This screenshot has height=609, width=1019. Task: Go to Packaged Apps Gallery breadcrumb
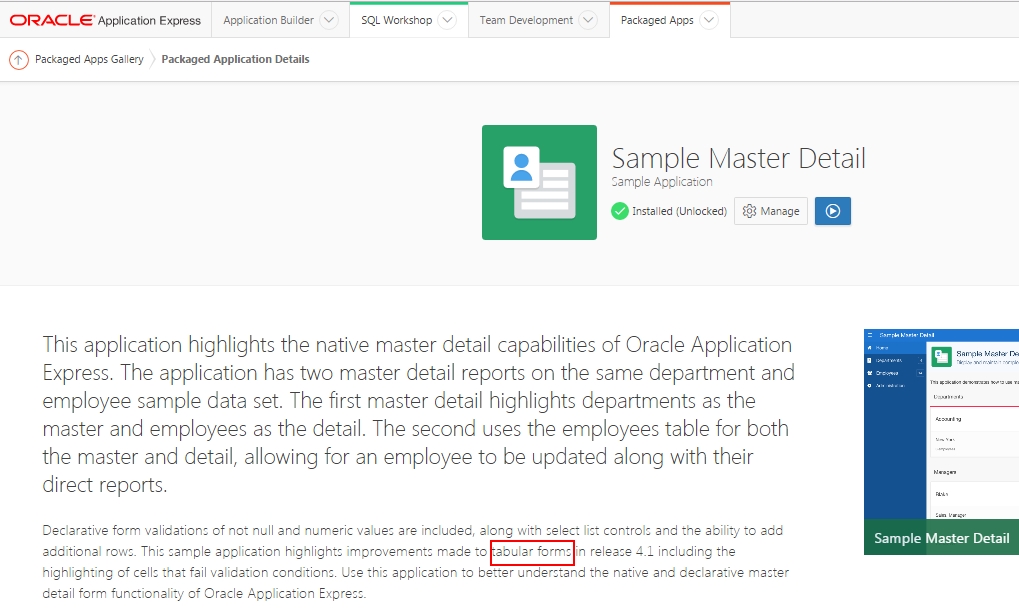[89, 59]
